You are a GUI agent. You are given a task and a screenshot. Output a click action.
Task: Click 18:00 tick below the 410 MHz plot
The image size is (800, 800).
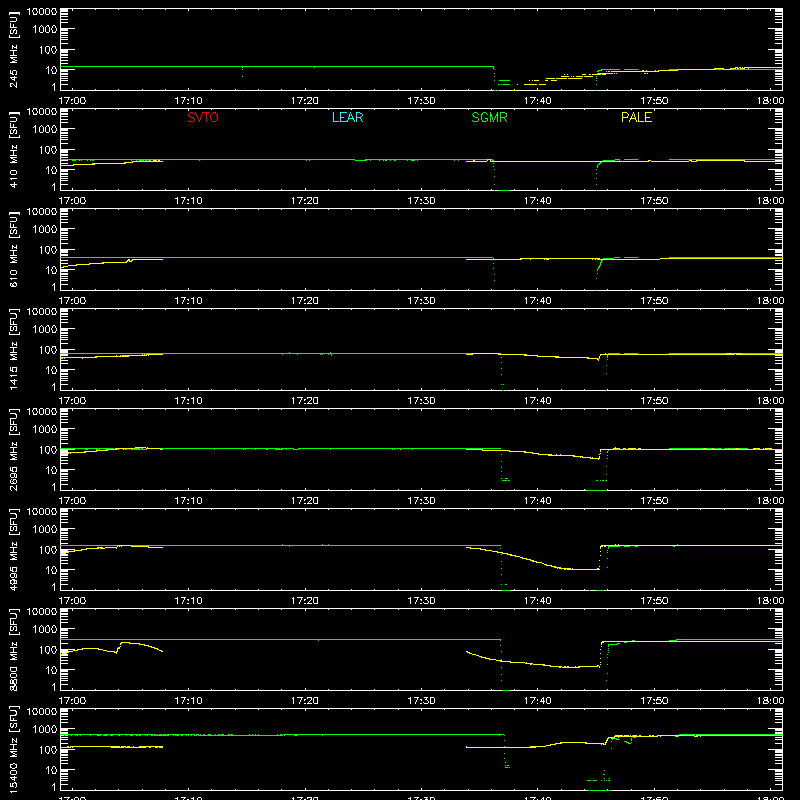pyautogui.click(x=770, y=201)
